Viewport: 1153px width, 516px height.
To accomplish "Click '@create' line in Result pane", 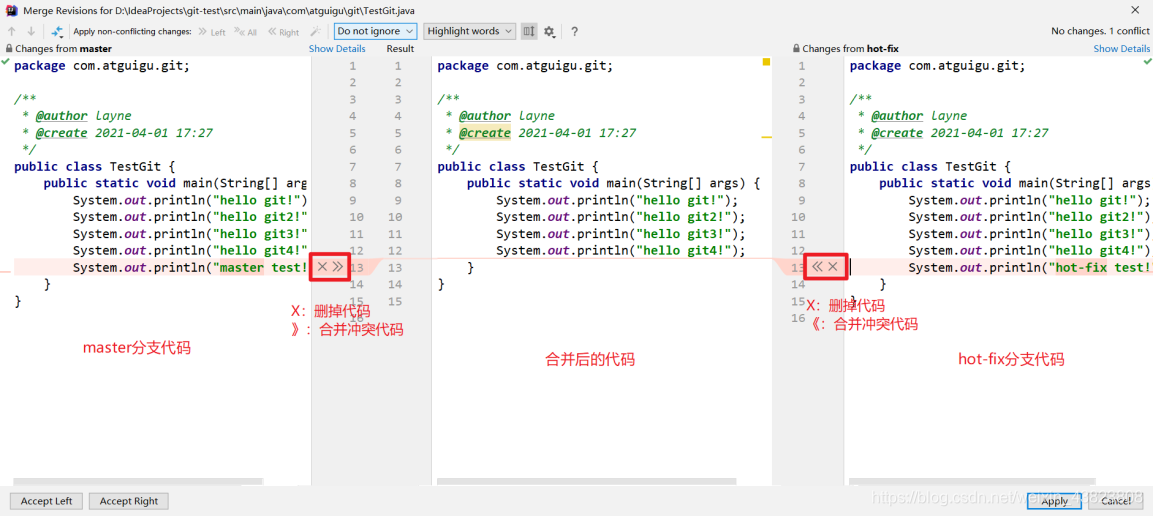I will click(540, 133).
